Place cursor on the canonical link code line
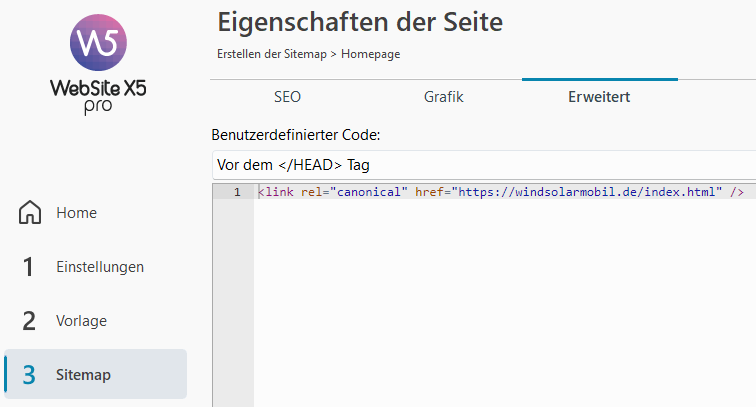The height and width of the screenshot is (407, 756). [x=501, y=192]
